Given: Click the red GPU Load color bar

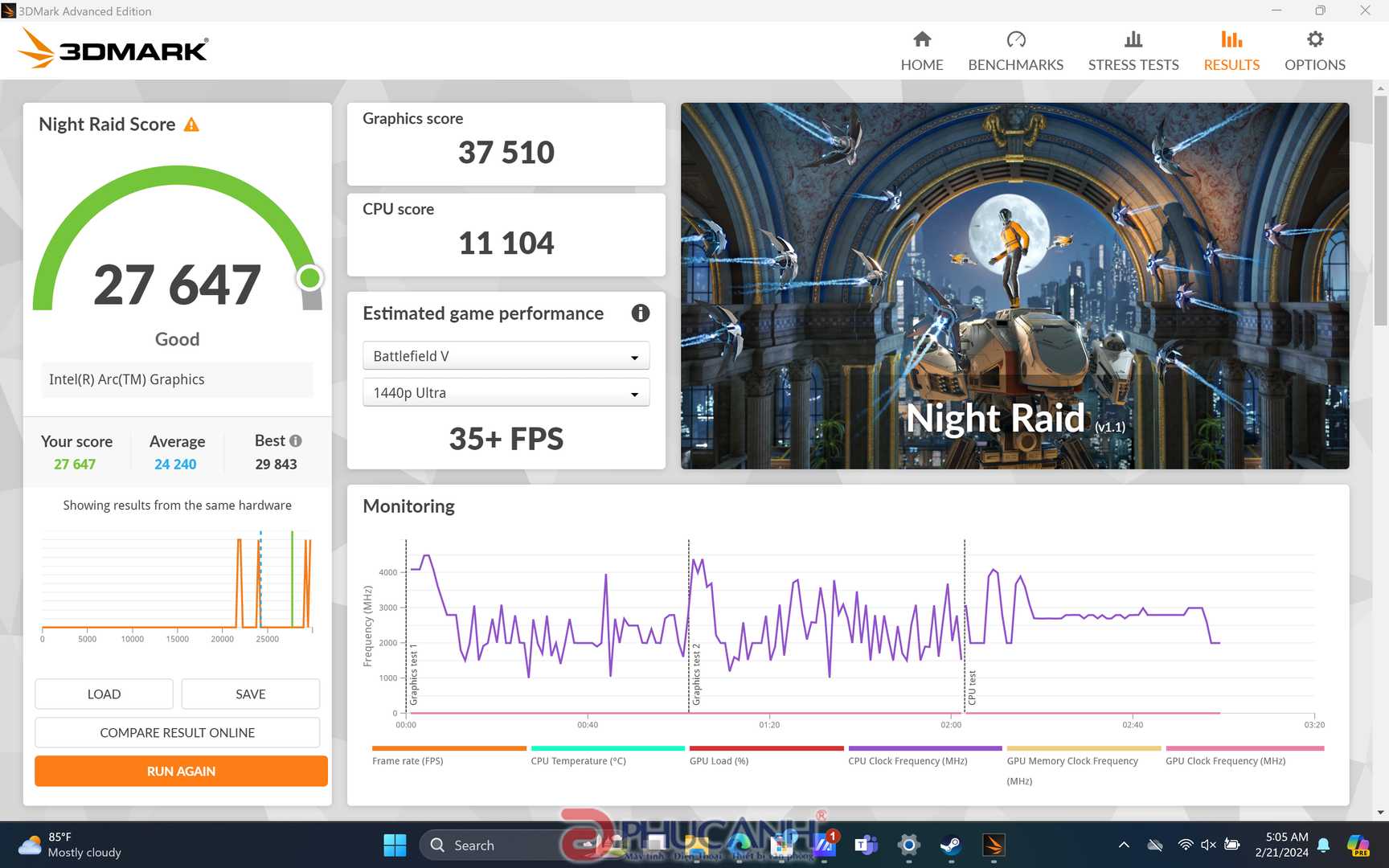Looking at the screenshot, I should point(766,748).
